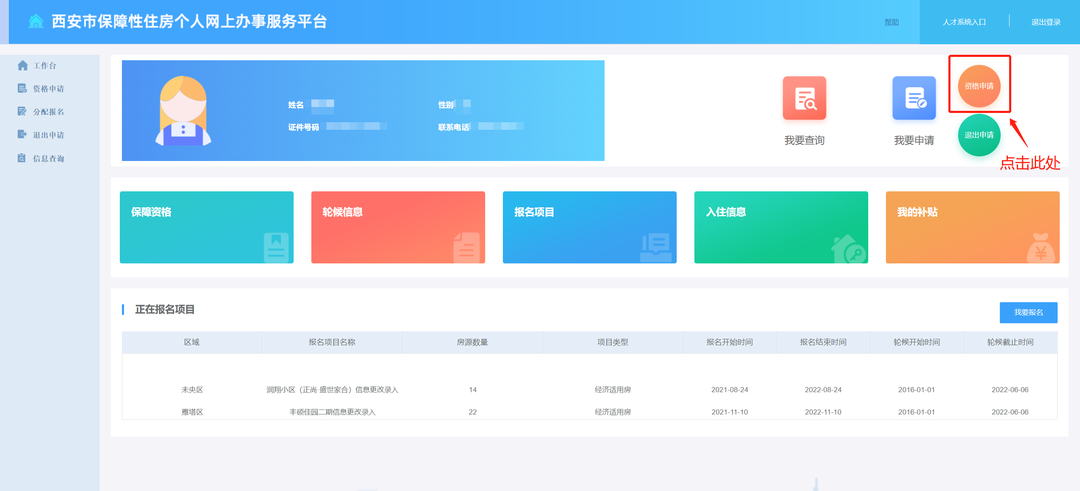The height and width of the screenshot is (491, 1080).
Task: Open the 保障资格 card
Action: [206, 227]
